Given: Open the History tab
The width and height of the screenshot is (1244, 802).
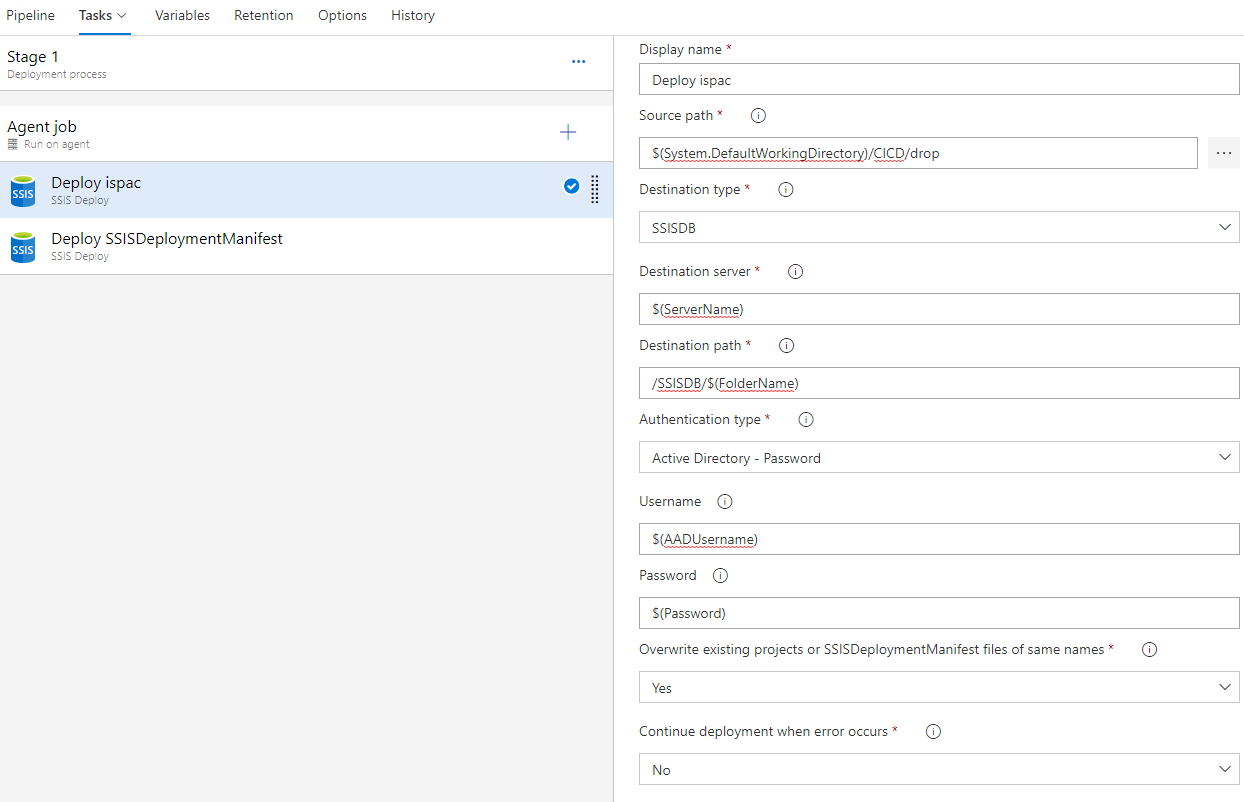Looking at the screenshot, I should click(412, 15).
